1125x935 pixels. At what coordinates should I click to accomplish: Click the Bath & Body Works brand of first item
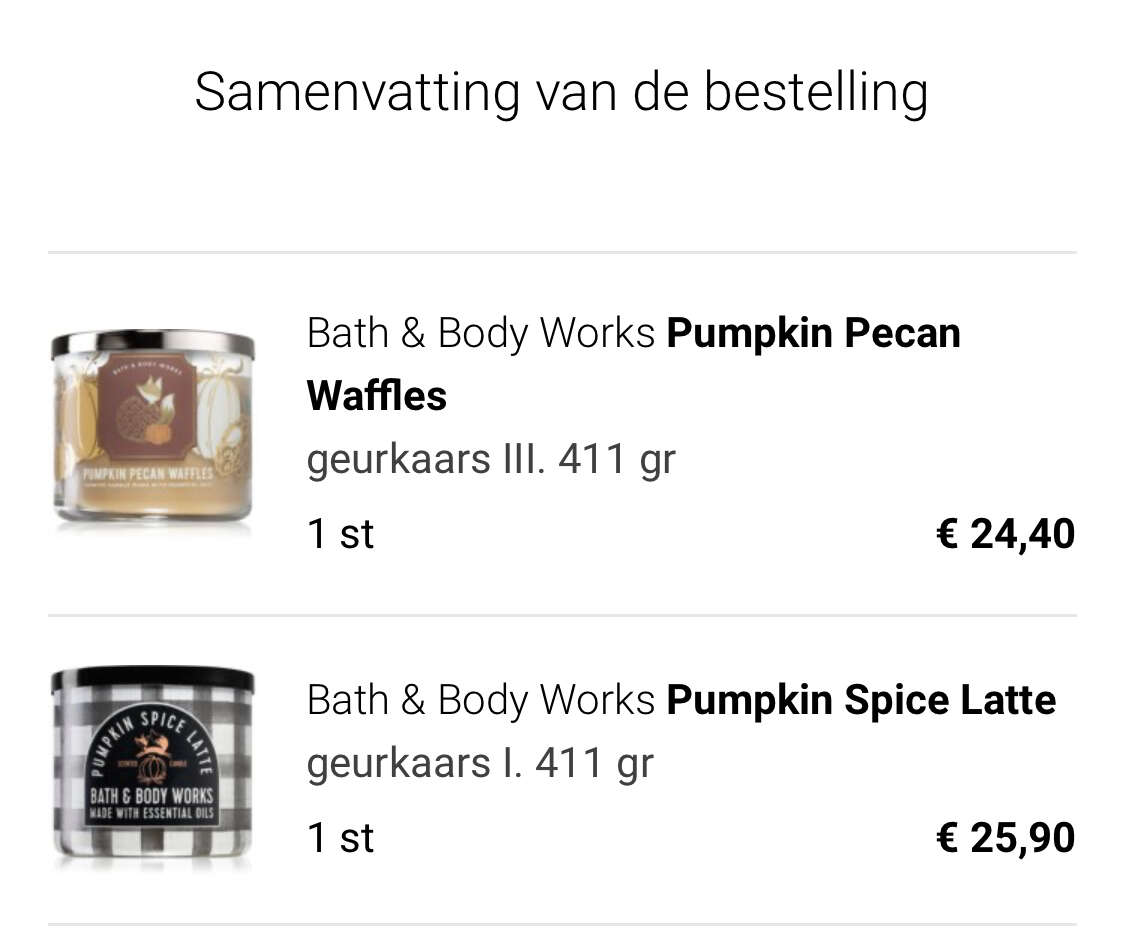(x=481, y=333)
